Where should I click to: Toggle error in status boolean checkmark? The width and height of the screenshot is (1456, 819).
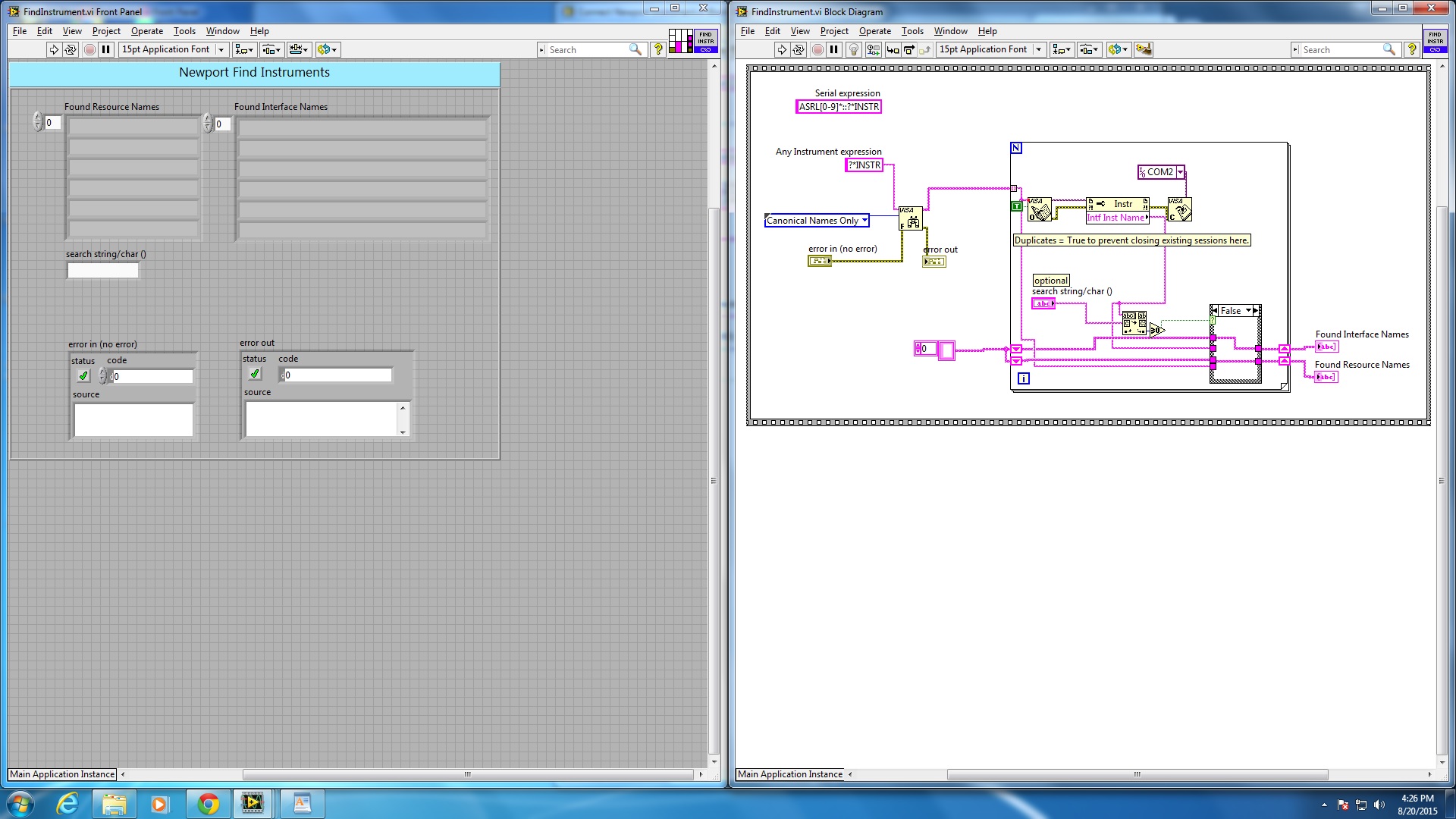tap(83, 376)
